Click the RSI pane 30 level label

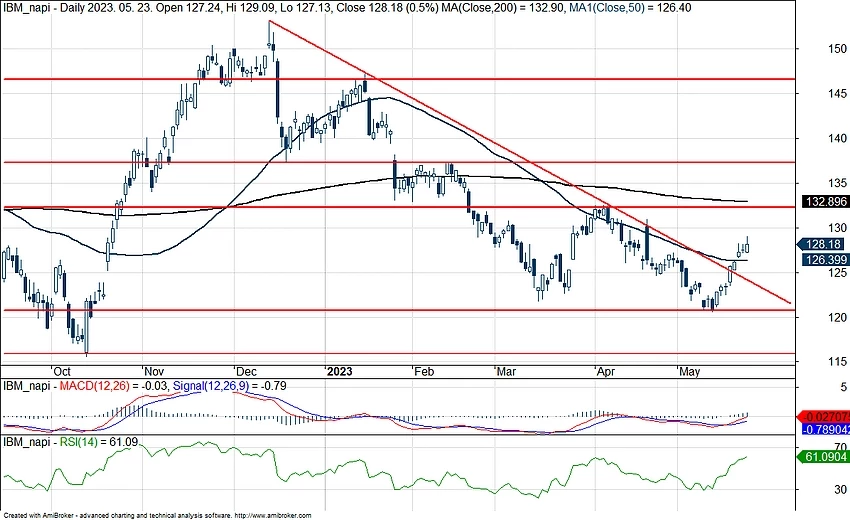[x=840, y=489]
